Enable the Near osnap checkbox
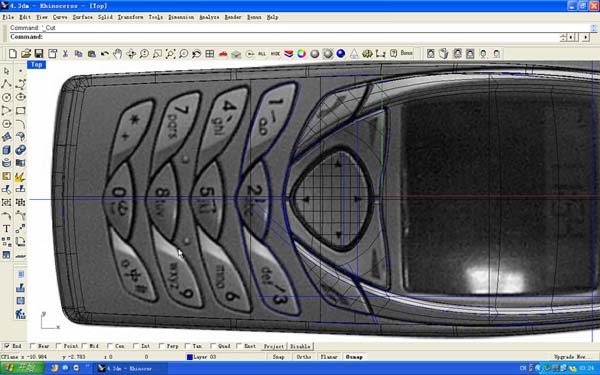The width and height of the screenshot is (600, 375). [x=33, y=346]
